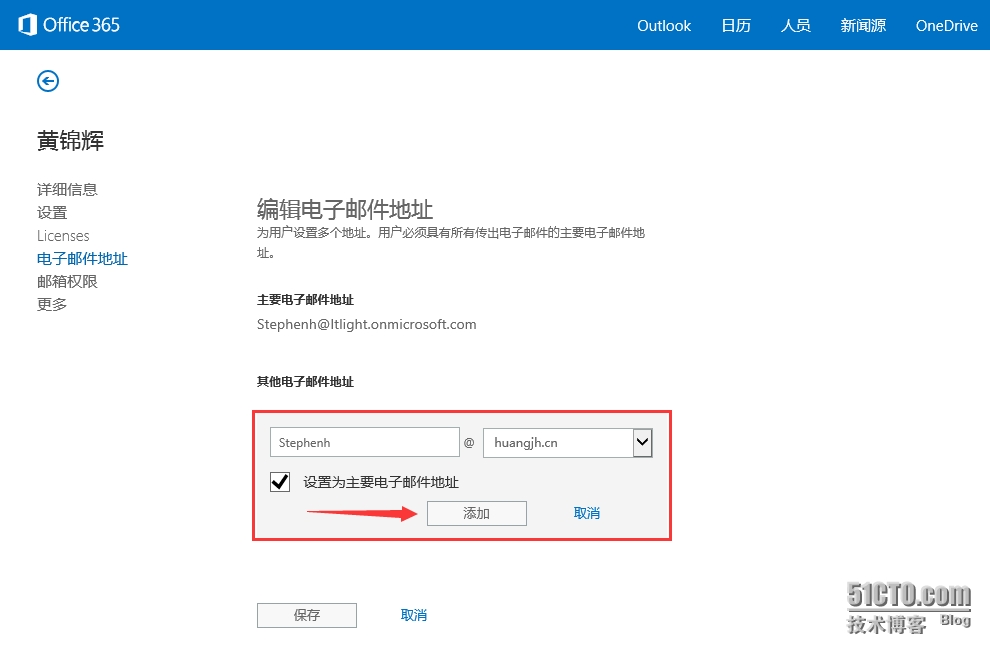Click the back arrow icon
990x653 pixels.
tap(48, 81)
